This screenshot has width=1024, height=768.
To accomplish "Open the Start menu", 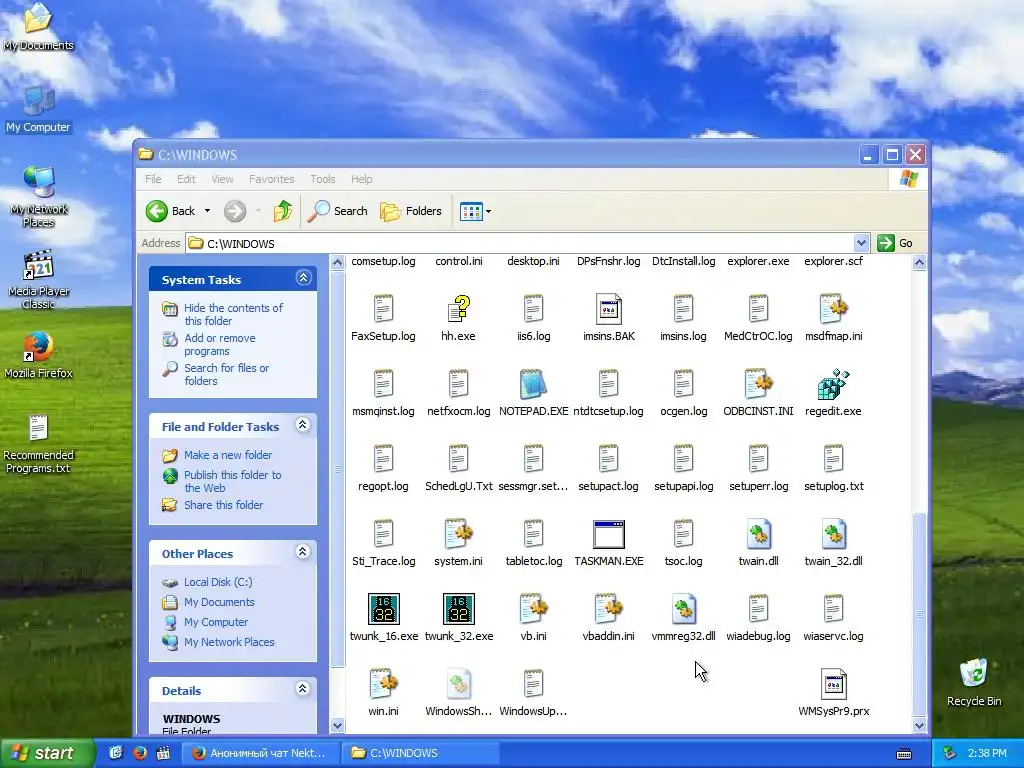I will coord(47,753).
